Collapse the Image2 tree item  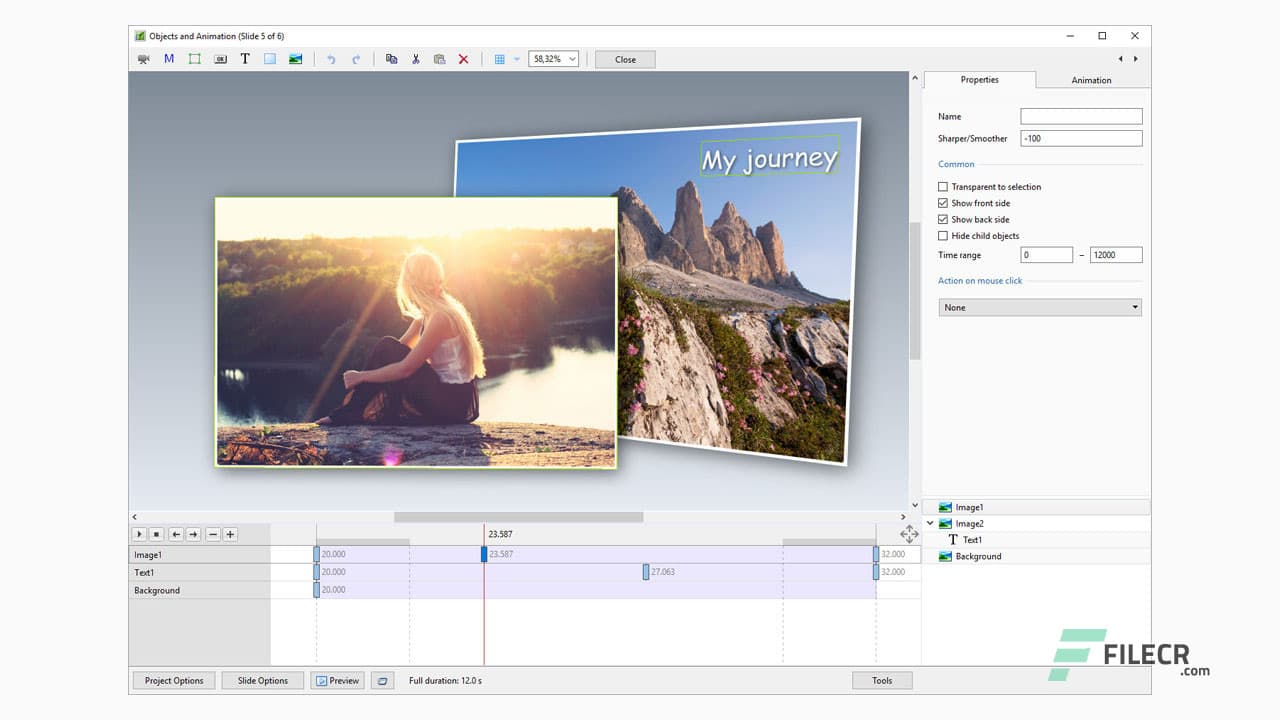click(929, 523)
